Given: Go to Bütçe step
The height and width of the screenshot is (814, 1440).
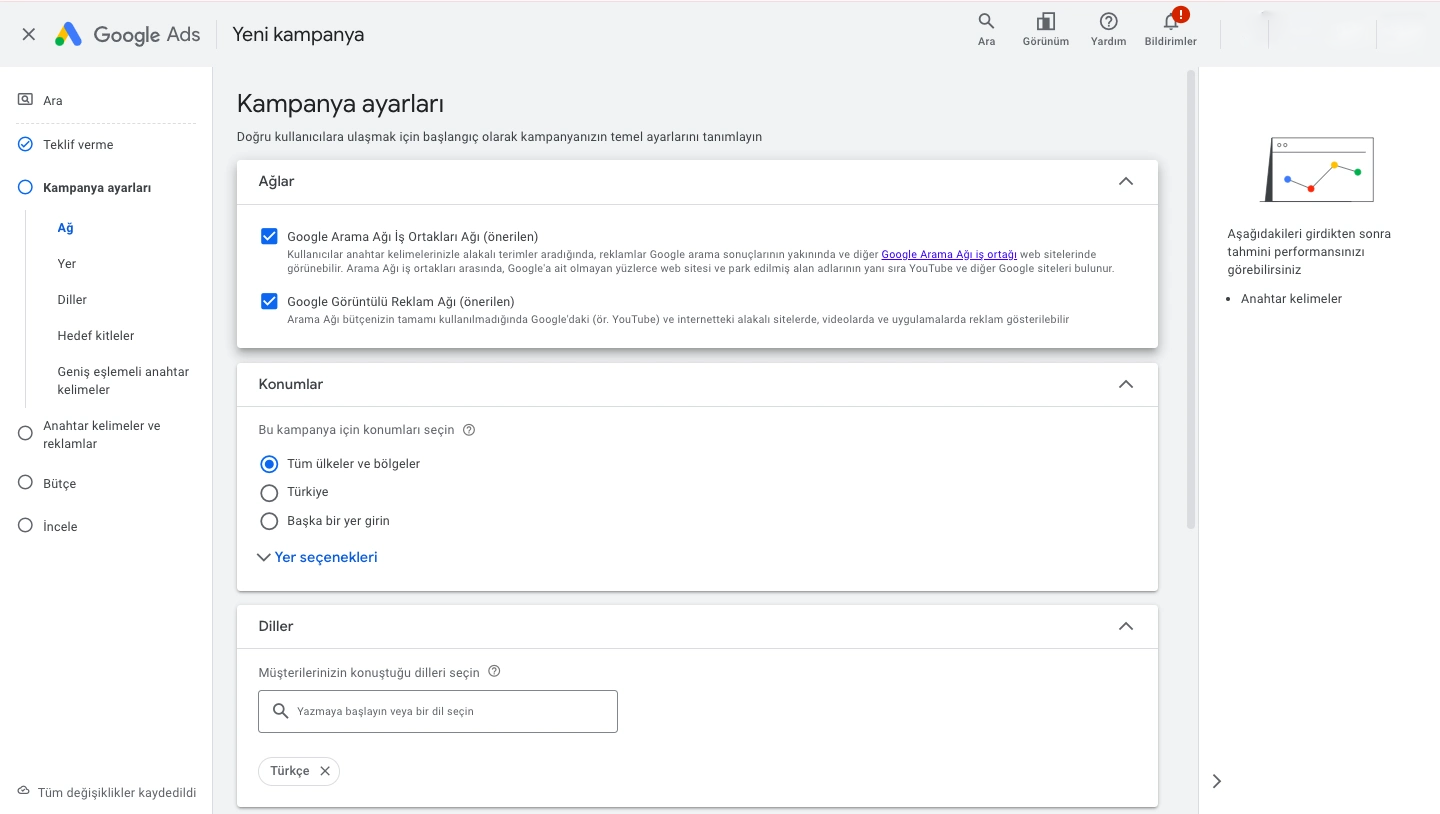Looking at the screenshot, I should click(x=60, y=483).
